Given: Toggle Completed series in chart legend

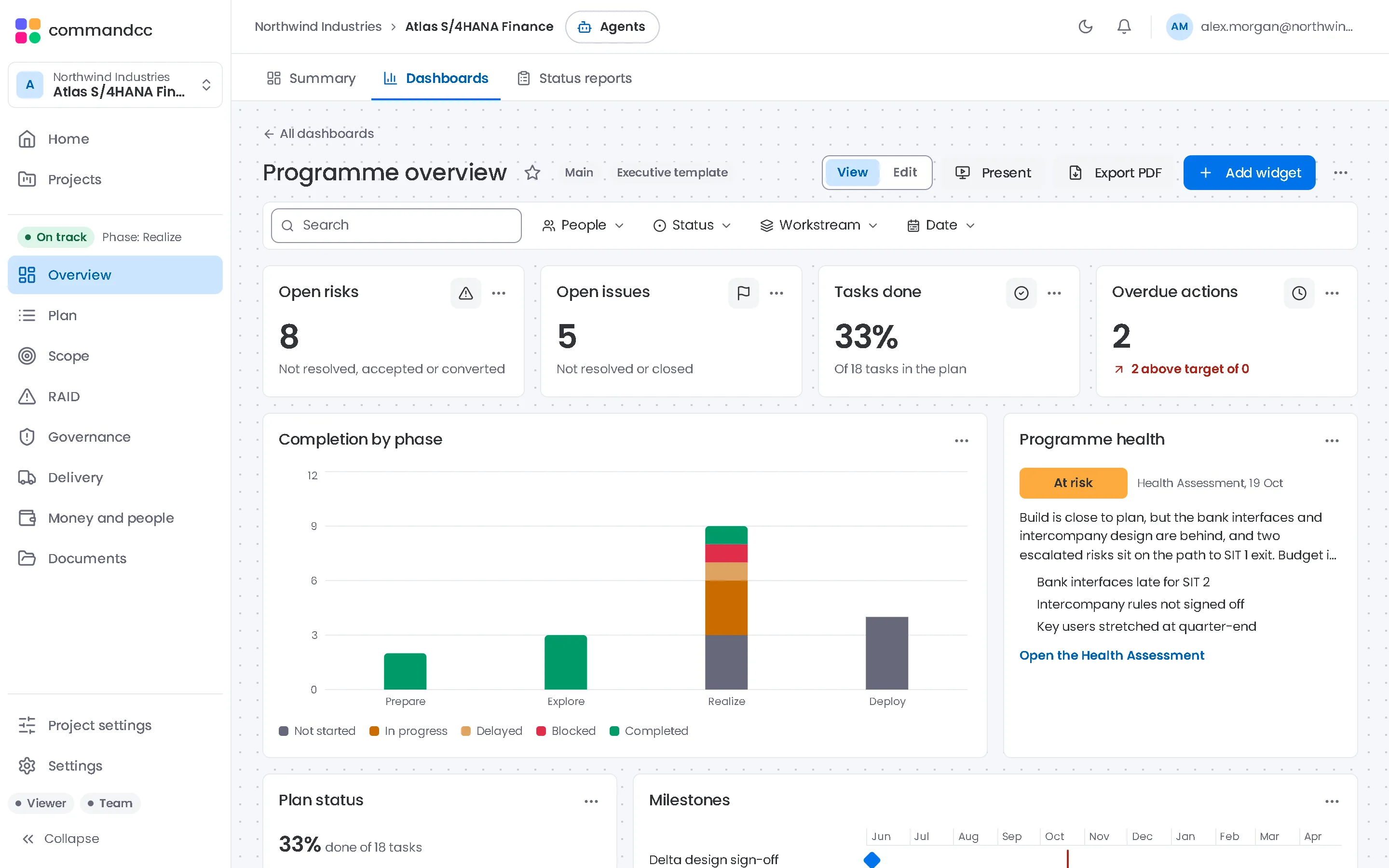Looking at the screenshot, I should click(649, 731).
